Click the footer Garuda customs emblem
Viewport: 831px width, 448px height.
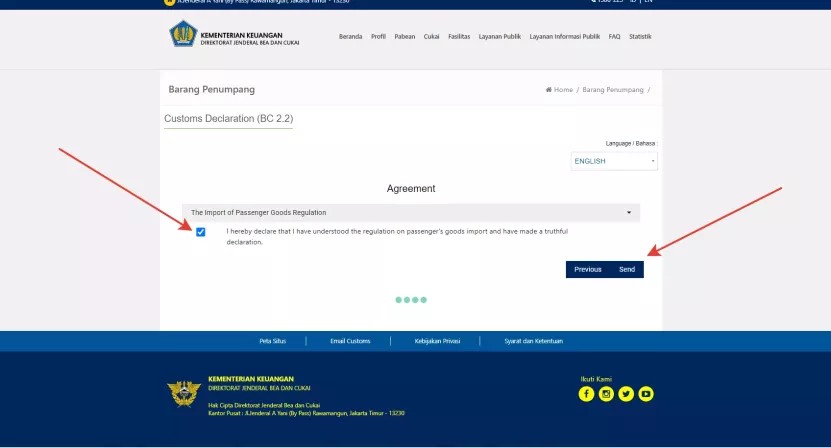[184, 394]
